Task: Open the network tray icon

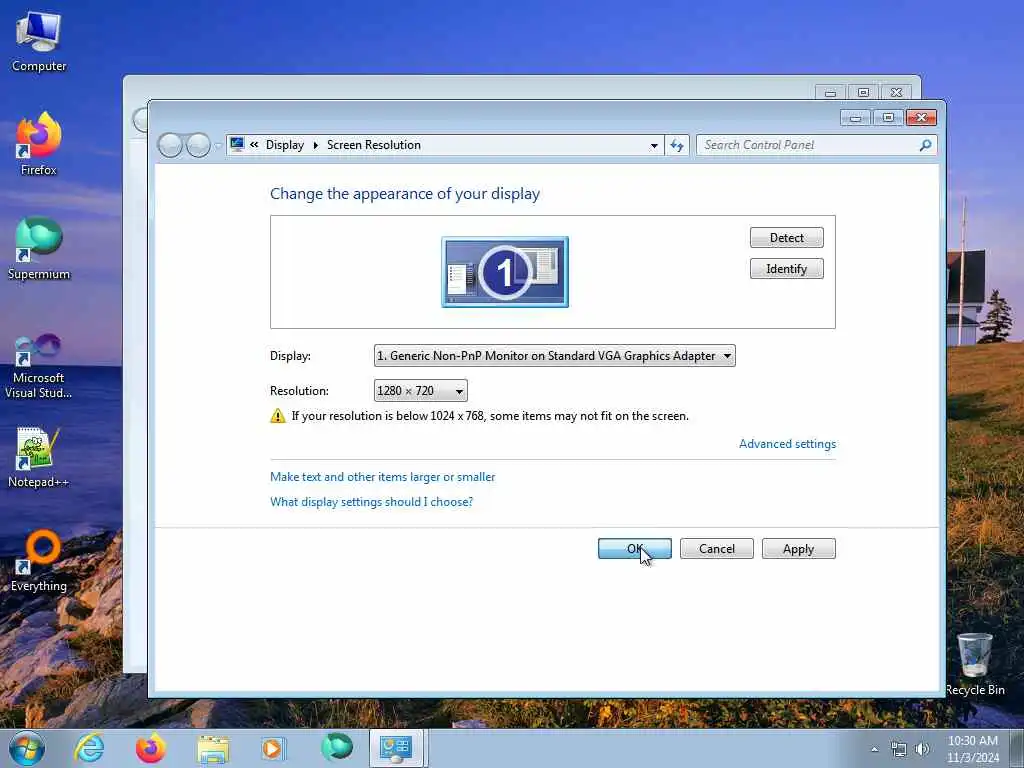Action: point(899,749)
